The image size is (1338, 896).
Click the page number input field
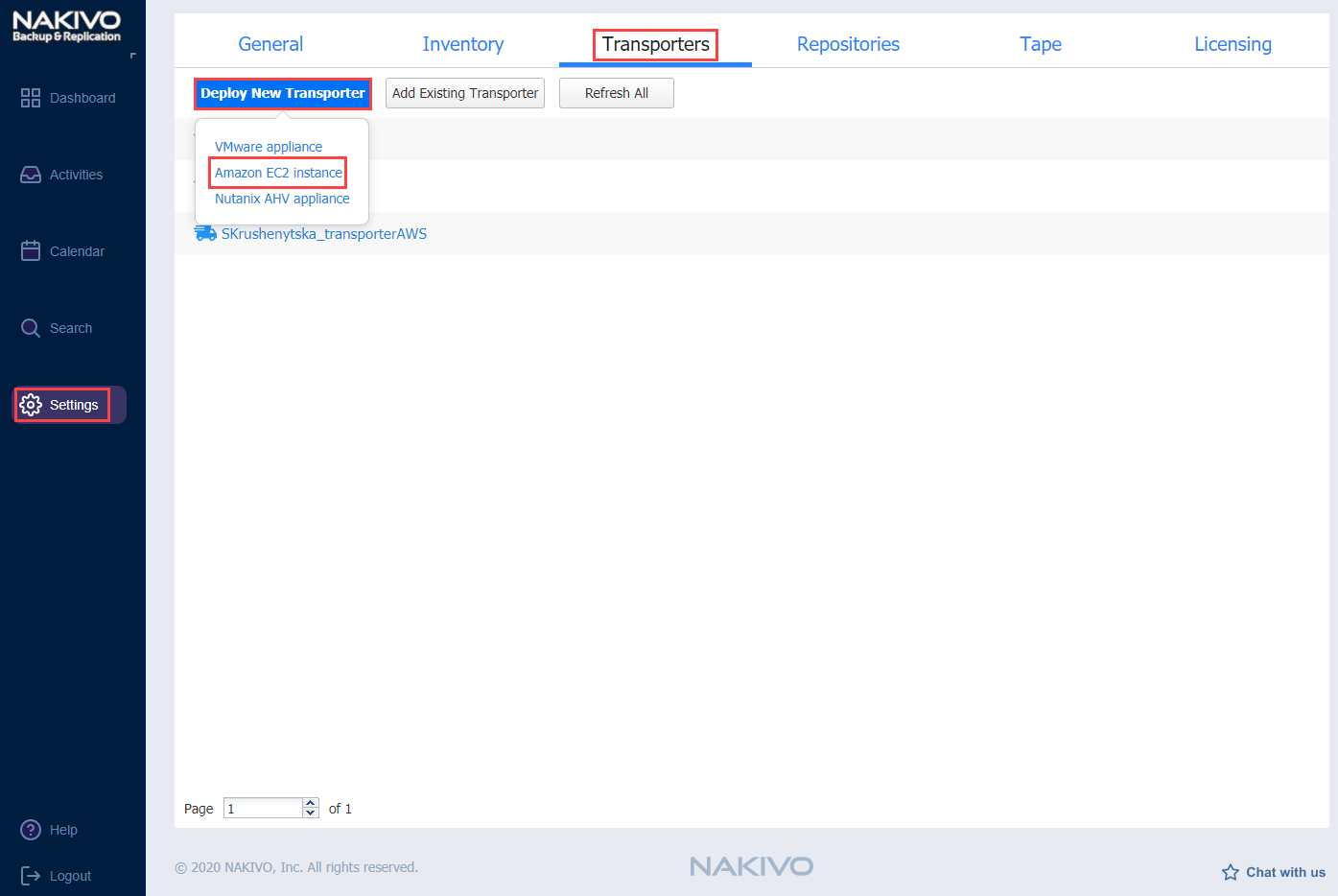pyautogui.click(x=264, y=809)
